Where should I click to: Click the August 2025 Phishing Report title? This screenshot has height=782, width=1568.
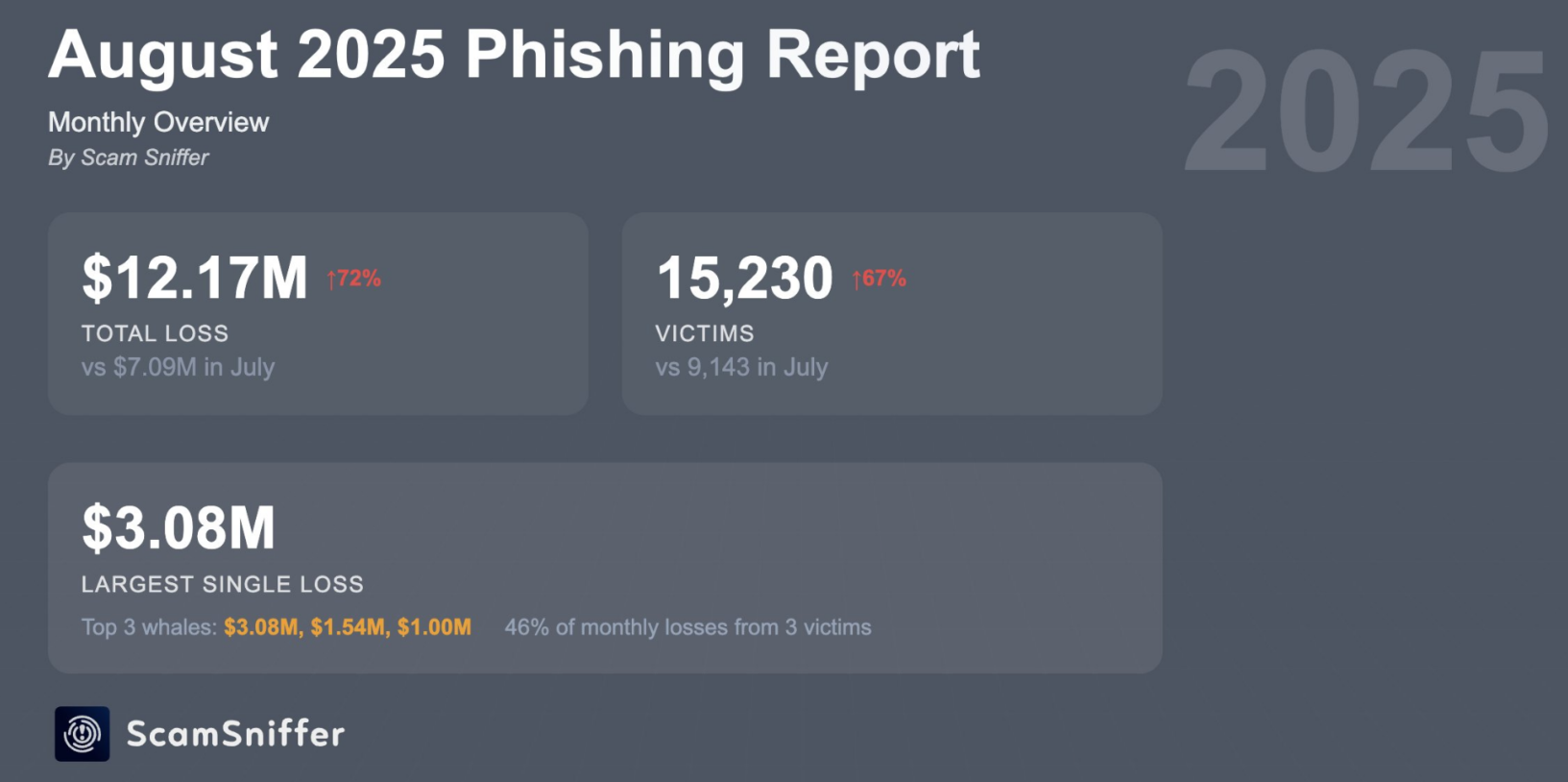[x=514, y=55]
